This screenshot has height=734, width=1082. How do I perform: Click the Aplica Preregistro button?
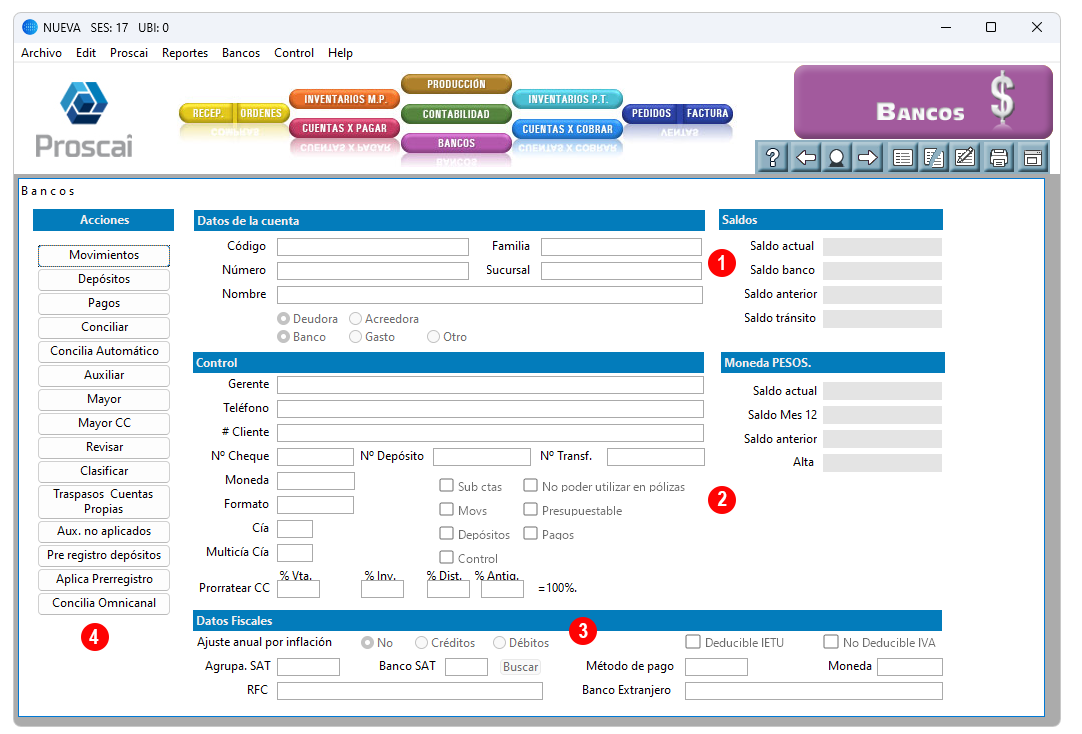[104, 579]
